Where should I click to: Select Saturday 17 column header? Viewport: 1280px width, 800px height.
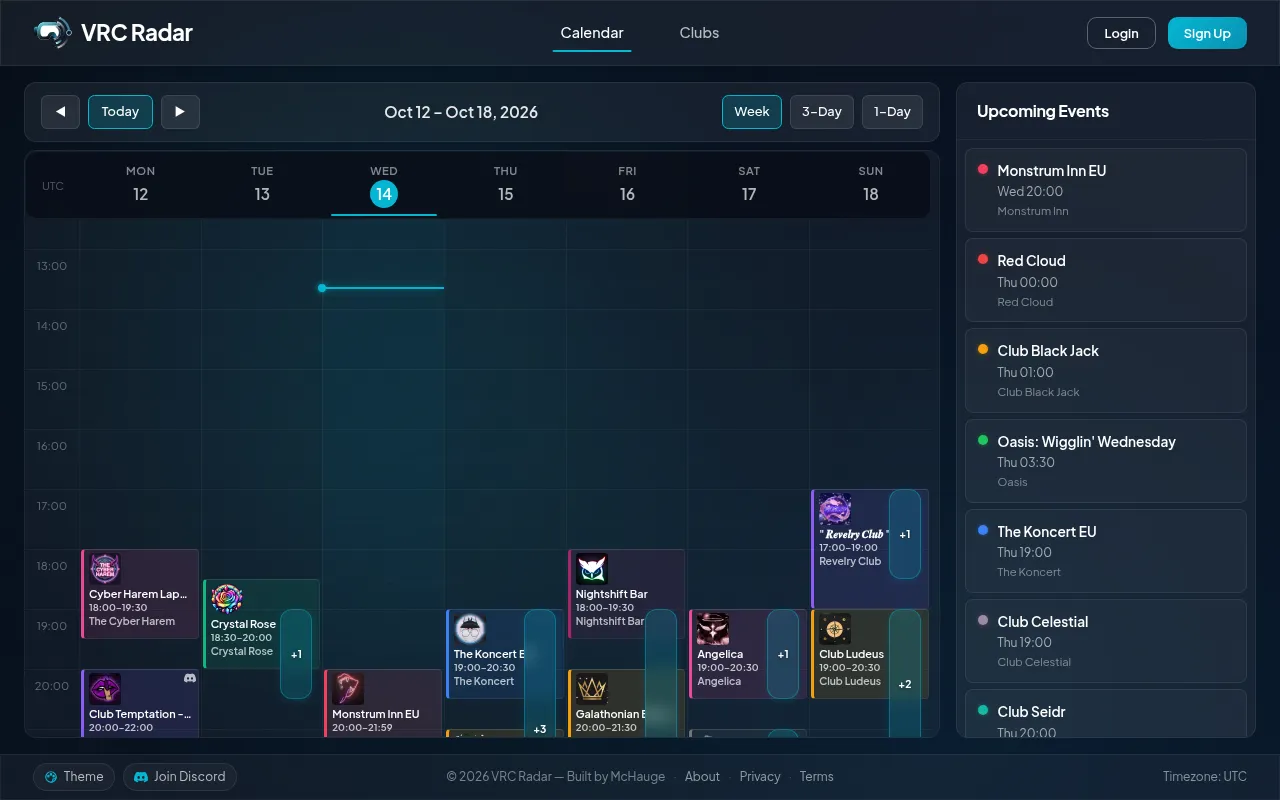(749, 184)
